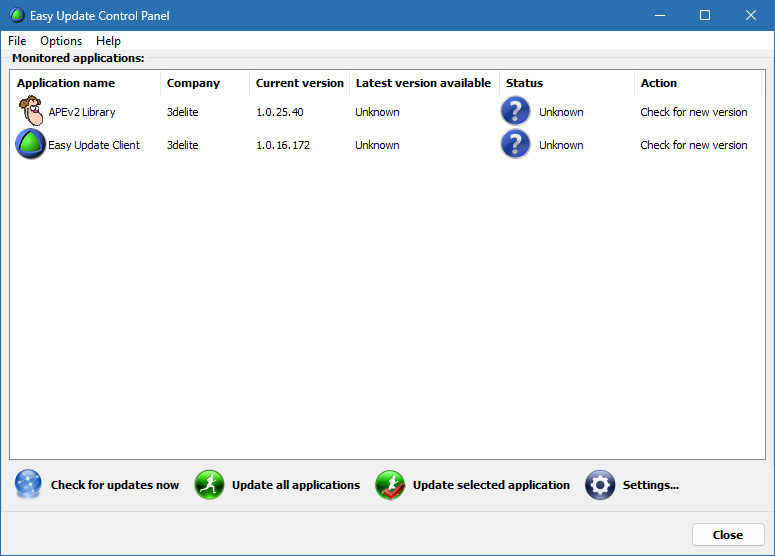Click version 1.0.25.40 cell

tap(280, 112)
